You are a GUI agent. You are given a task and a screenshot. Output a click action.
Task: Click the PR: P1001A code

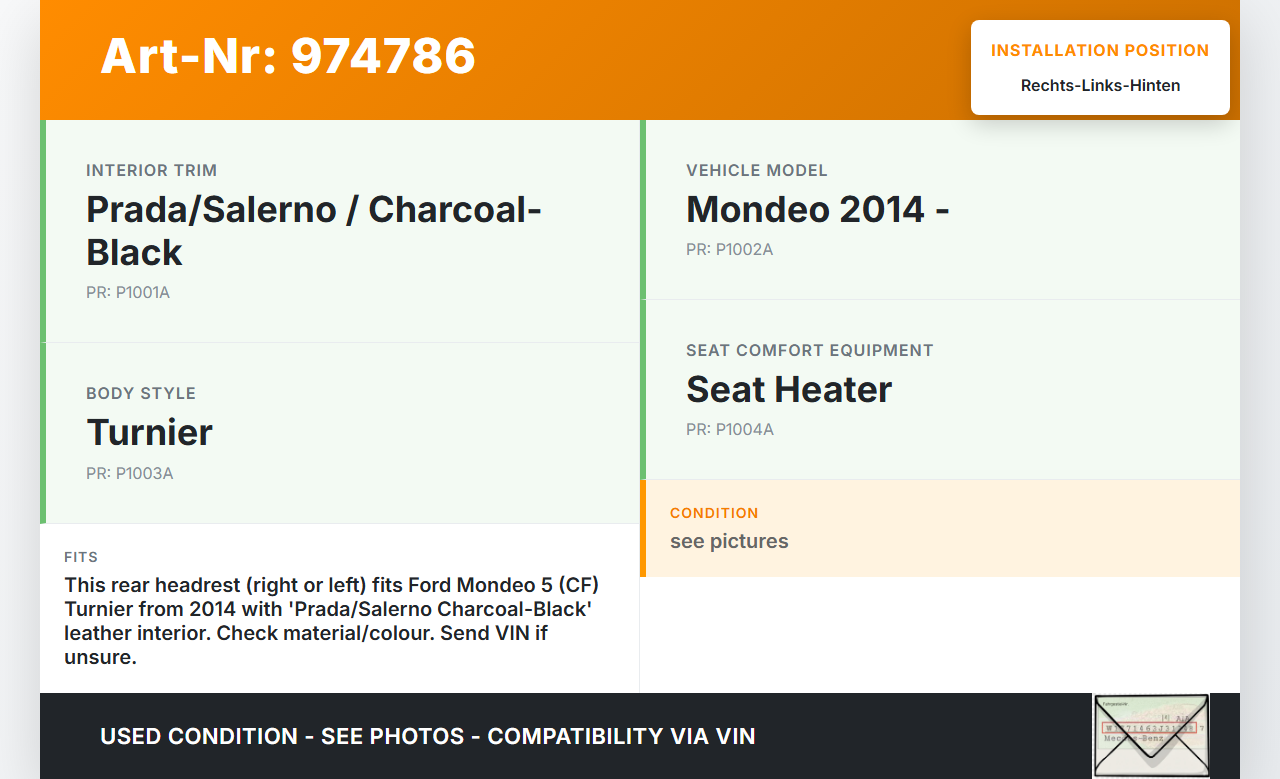[x=128, y=293]
